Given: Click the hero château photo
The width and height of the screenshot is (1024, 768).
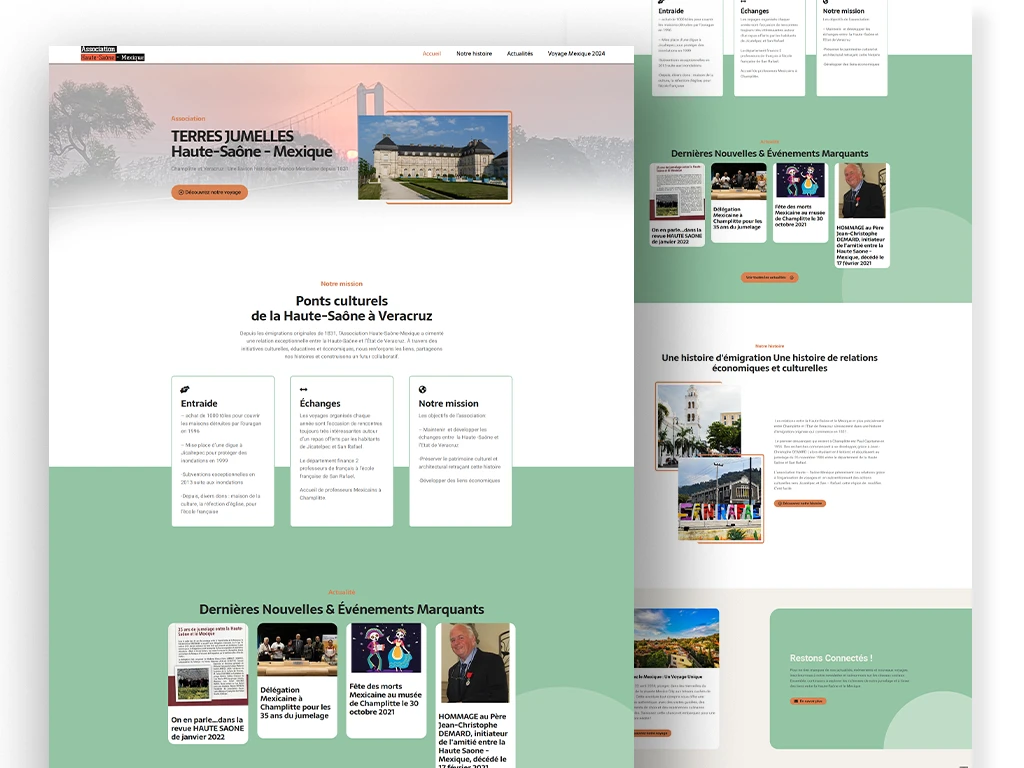Looking at the screenshot, I should click(x=433, y=157).
